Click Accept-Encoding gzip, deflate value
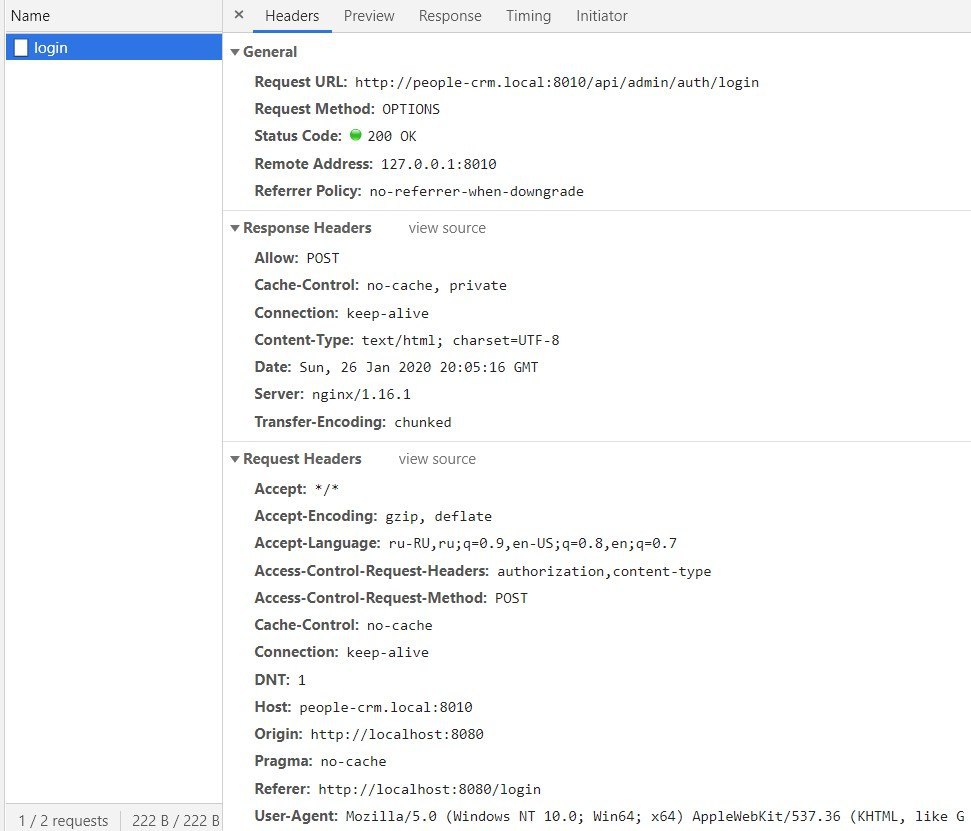The image size is (971, 831). point(438,516)
